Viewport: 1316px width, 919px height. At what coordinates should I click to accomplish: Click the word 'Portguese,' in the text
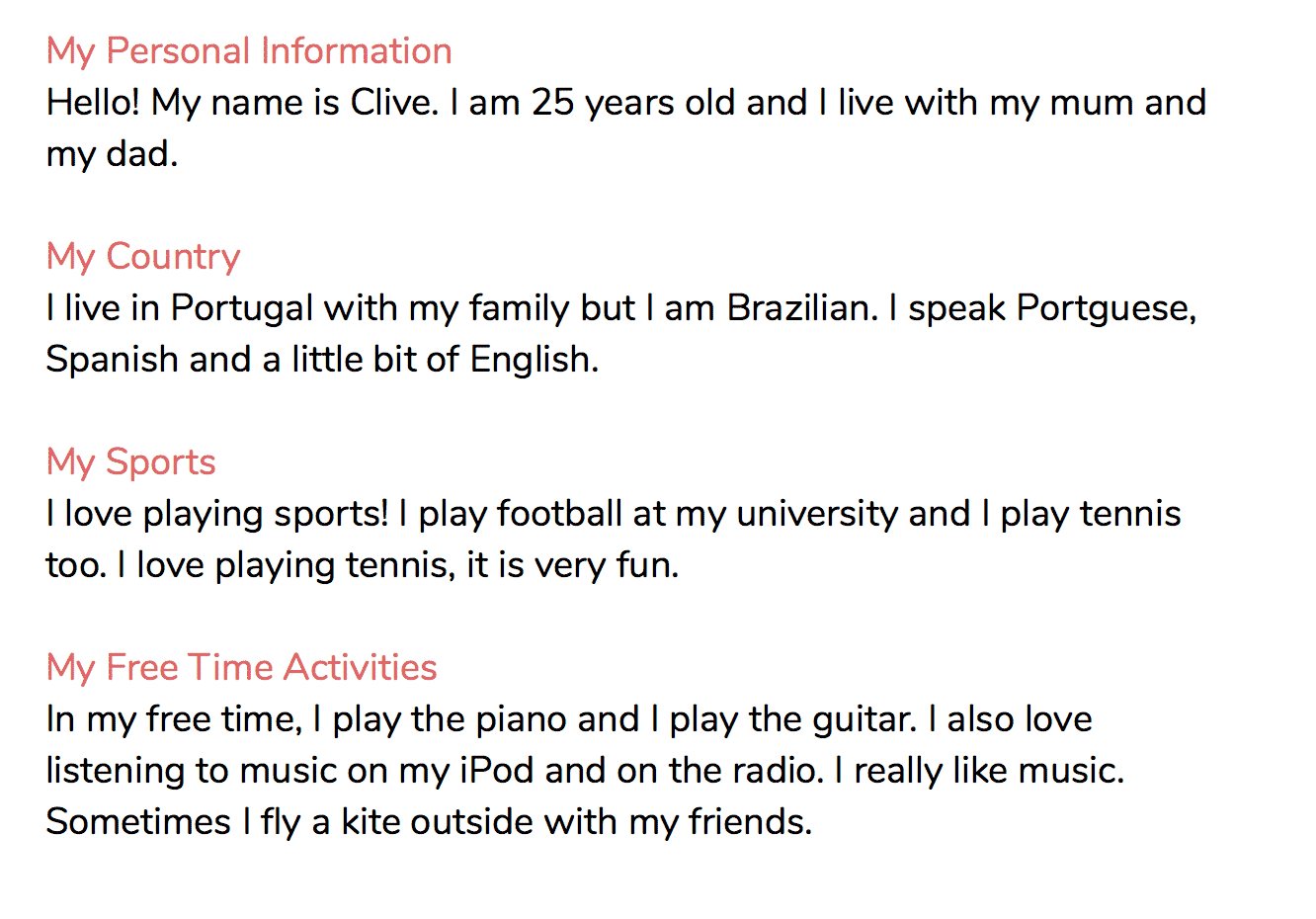pyautogui.click(x=1107, y=308)
